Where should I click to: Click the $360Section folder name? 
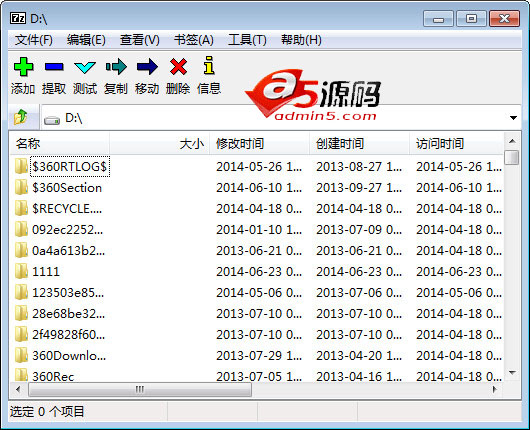pyautogui.click(x=67, y=188)
